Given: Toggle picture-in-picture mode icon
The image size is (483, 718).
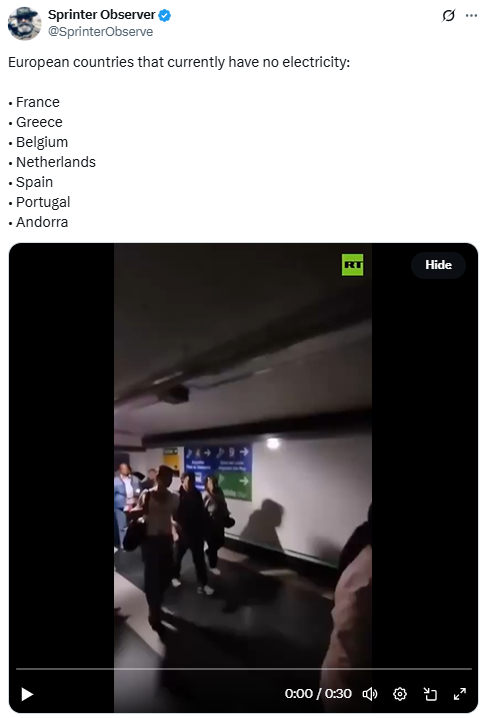Looking at the screenshot, I should click(430, 694).
